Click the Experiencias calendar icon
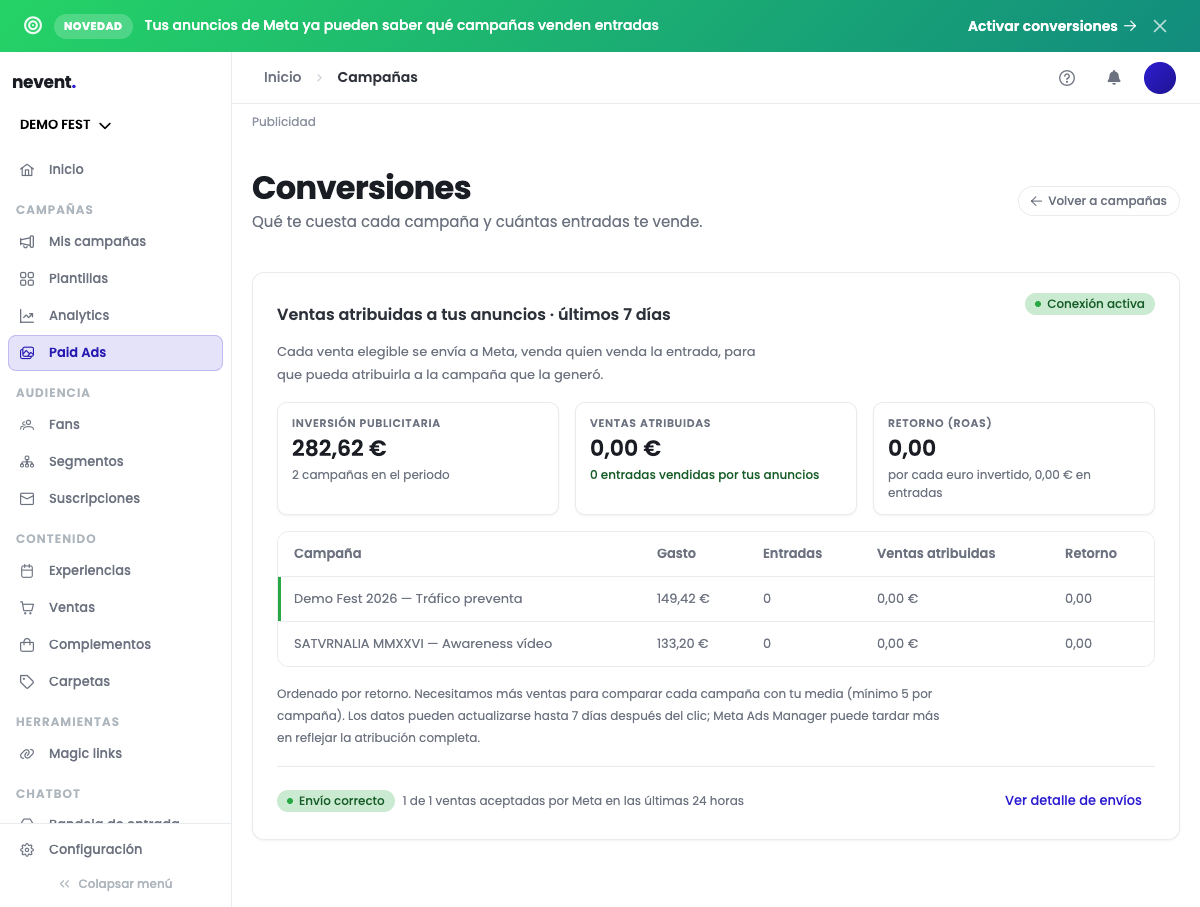Screen dimensions: 1200x907 tap(27, 571)
